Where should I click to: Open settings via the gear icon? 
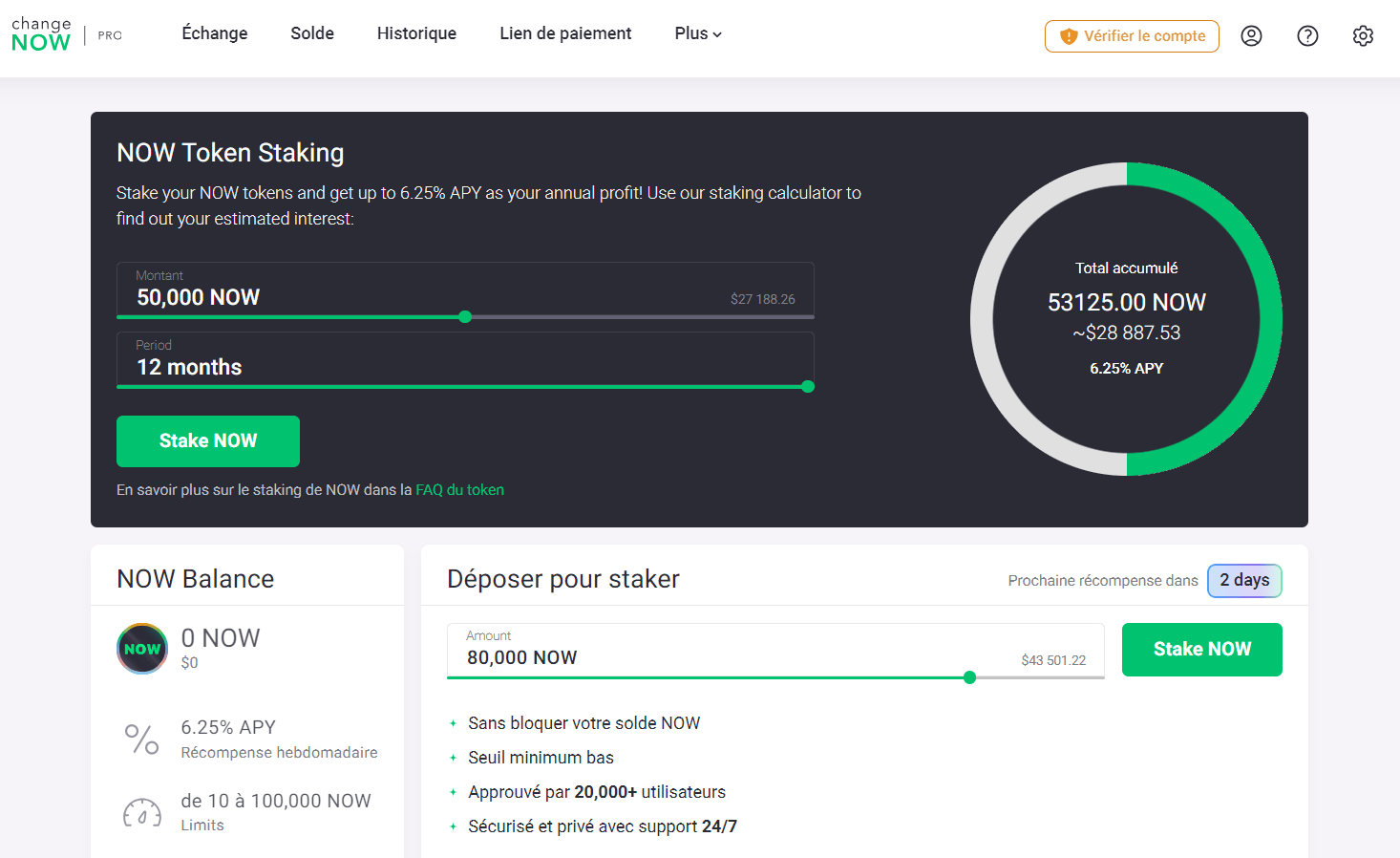[1363, 35]
